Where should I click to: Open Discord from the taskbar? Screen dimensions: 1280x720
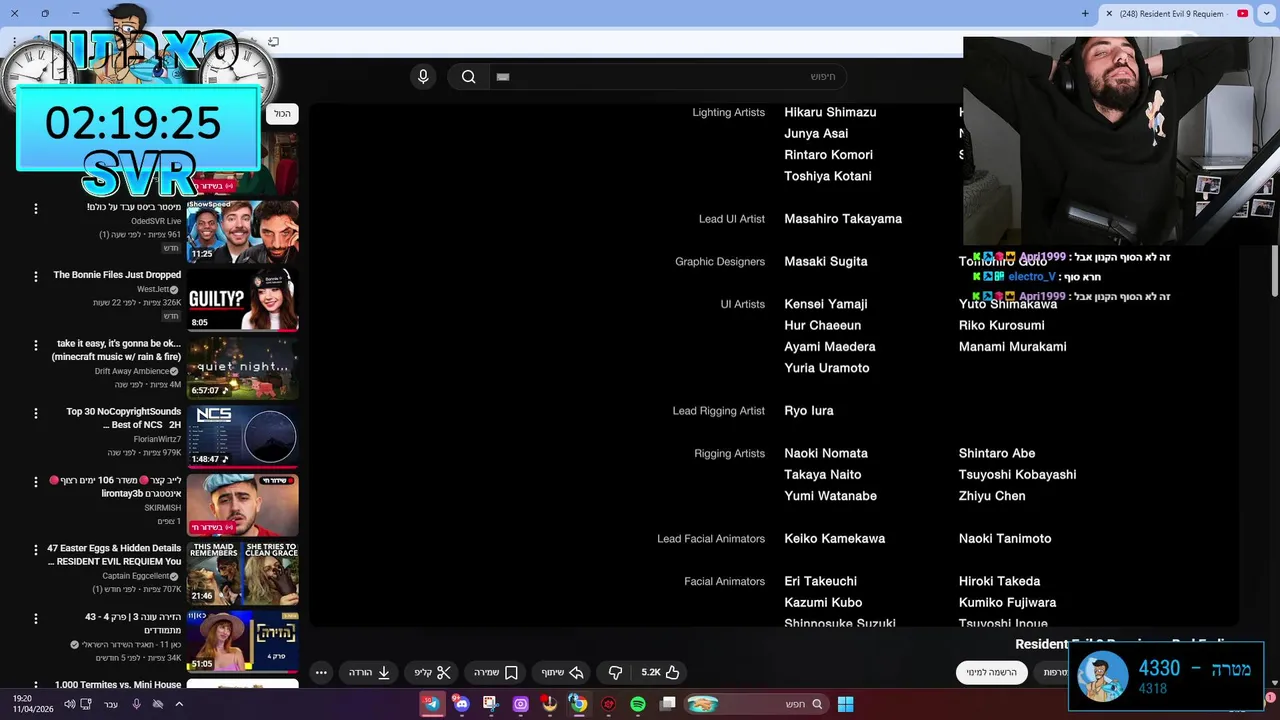(x=461, y=704)
